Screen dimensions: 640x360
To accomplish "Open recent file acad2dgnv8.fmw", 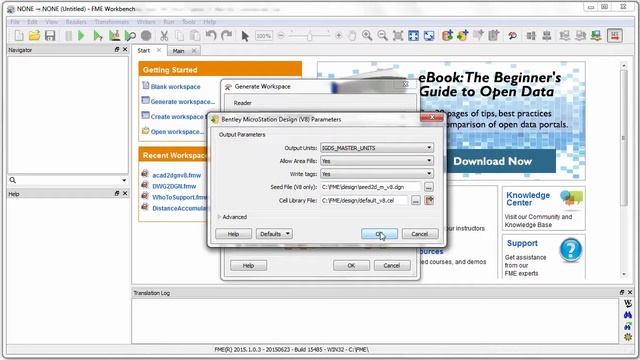I will tap(177, 175).
